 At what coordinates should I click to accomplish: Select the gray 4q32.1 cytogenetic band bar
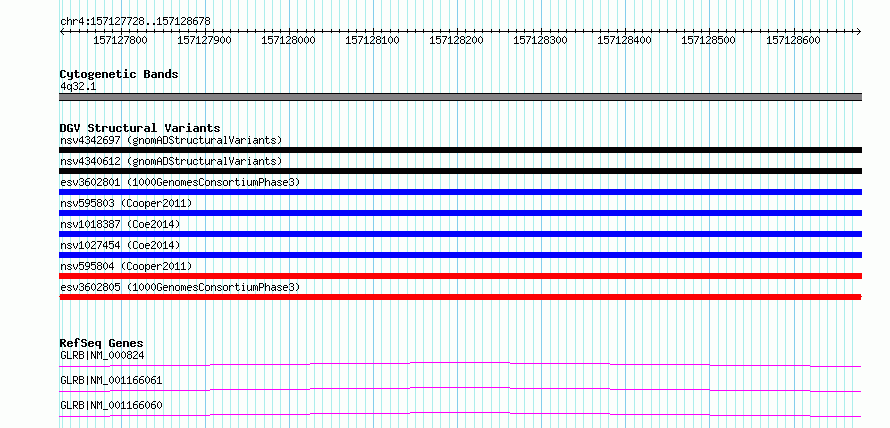(460, 97)
